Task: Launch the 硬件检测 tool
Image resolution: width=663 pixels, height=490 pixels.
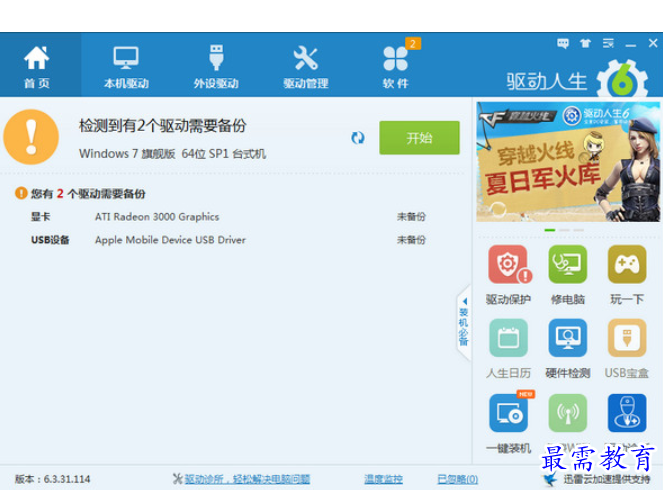Action: pyautogui.click(x=567, y=348)
